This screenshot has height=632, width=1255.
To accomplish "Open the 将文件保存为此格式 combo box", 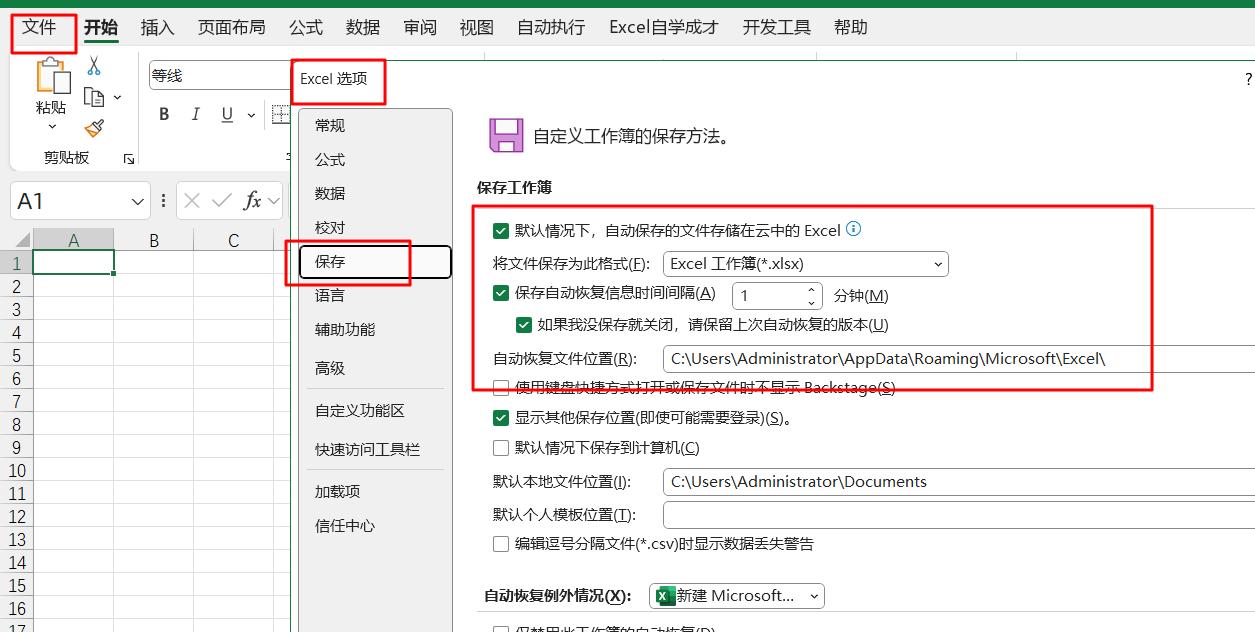I will click(805, 264).
